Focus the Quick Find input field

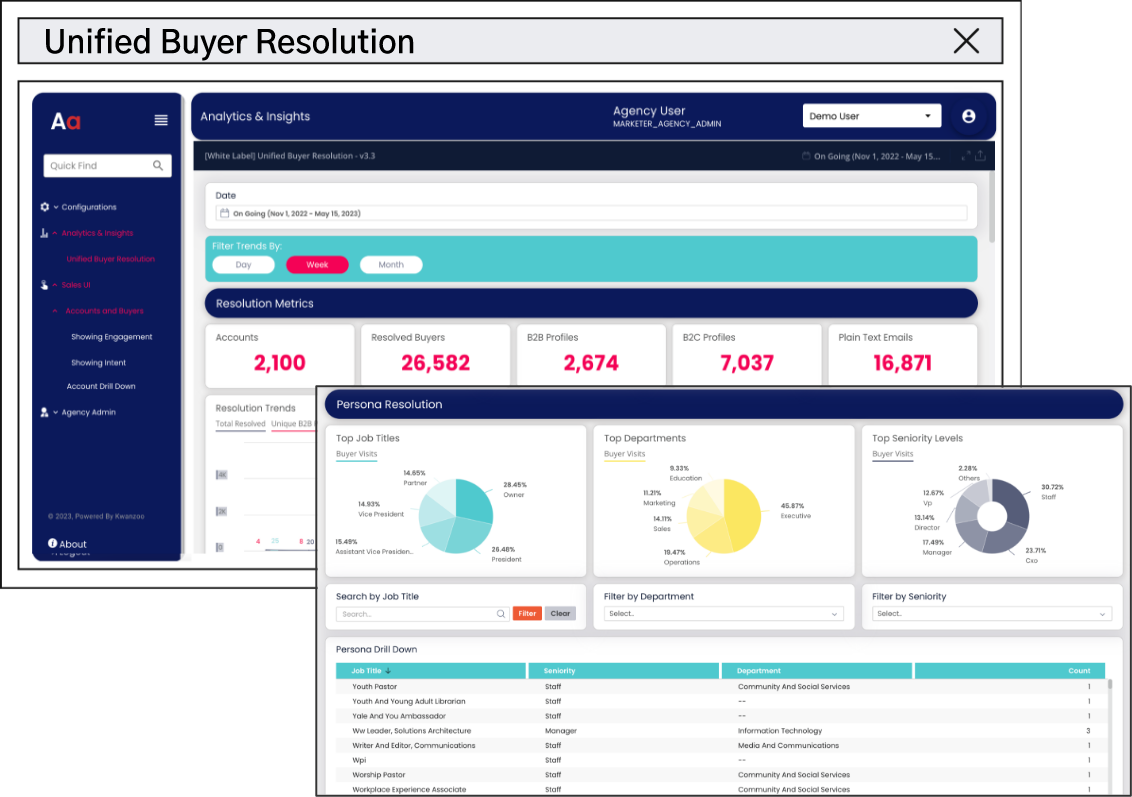108,165
